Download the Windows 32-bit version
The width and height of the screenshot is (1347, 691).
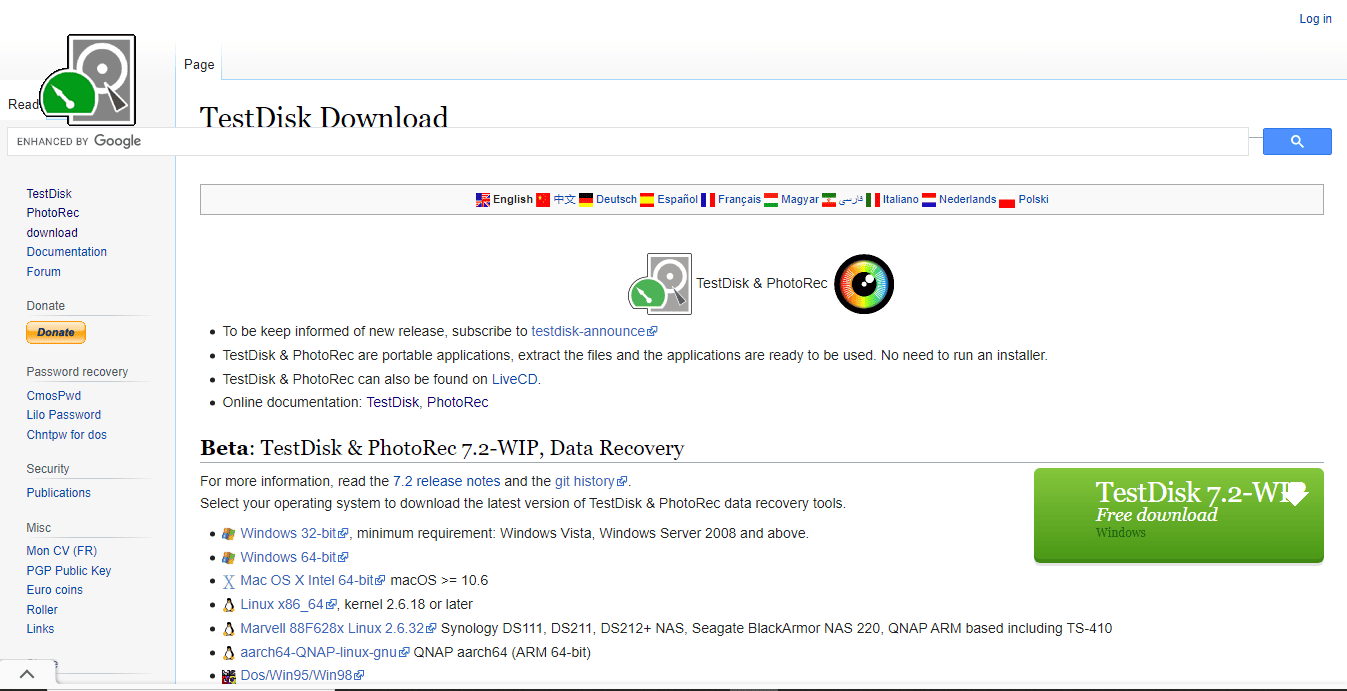pyautogui.click(x=294, y=534)
